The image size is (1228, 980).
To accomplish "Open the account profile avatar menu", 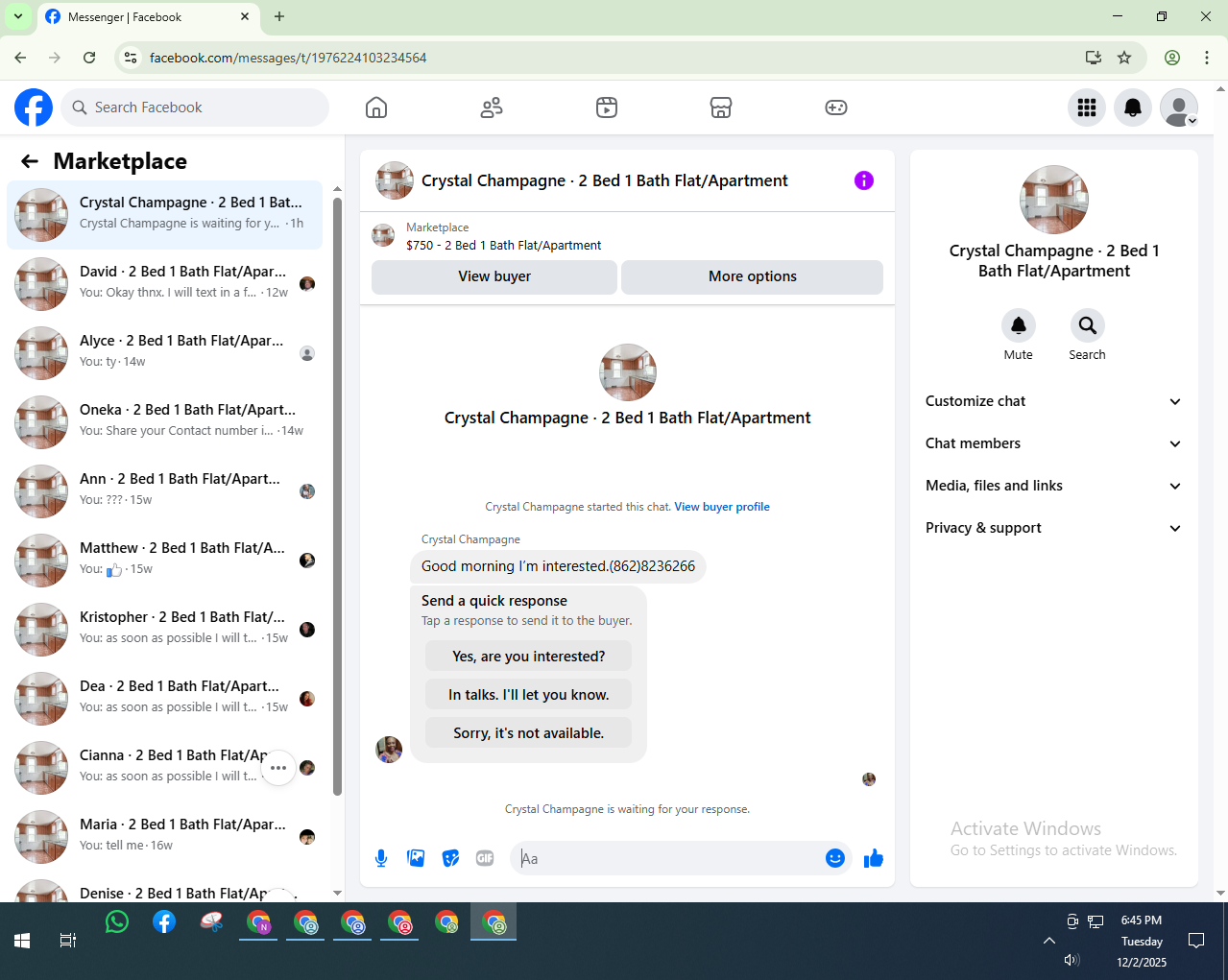I will [x=1179, y=108].
